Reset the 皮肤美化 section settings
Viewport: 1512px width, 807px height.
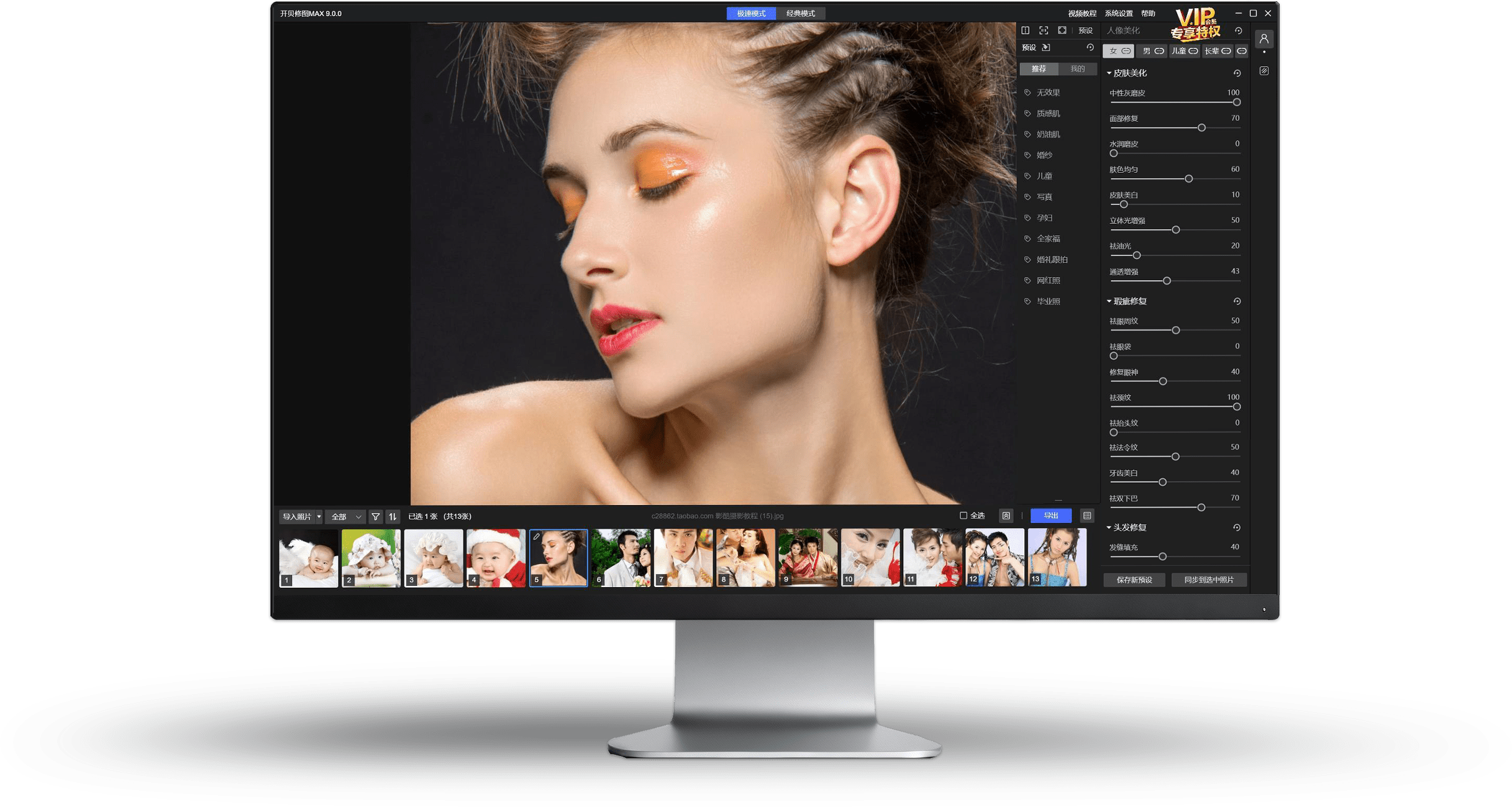coord(1237,73)
